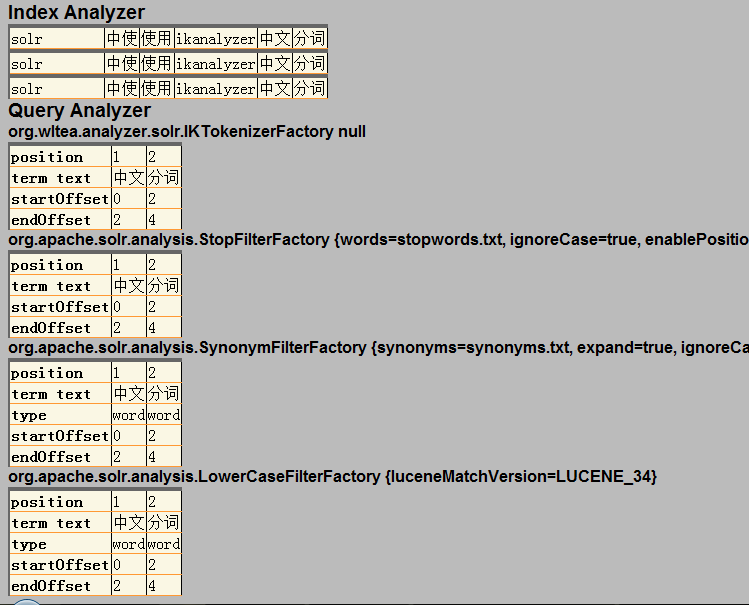Click endOffset value 4 in IKTokenizerFactory table
Image resolution: width=749 pixels, height=605 pixels.
[x=152, y=220]
